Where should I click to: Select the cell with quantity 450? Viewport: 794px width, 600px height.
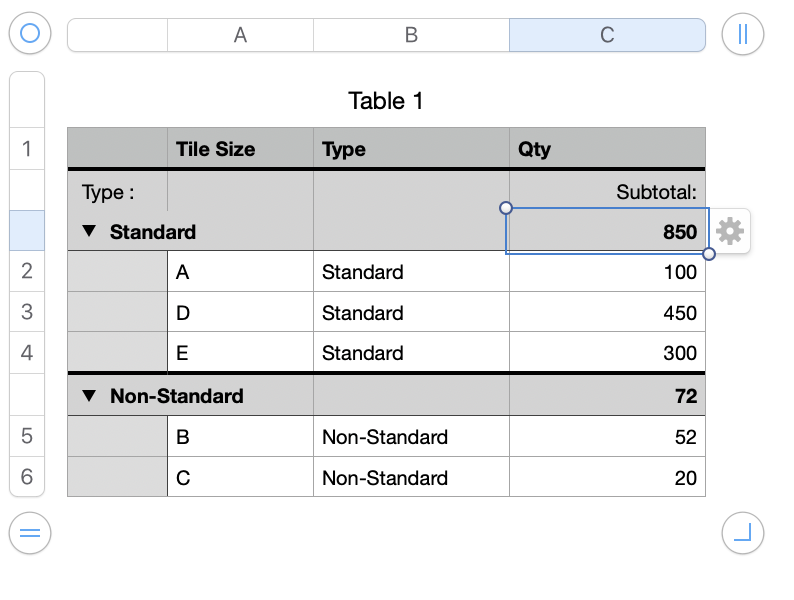click(607, 313)
